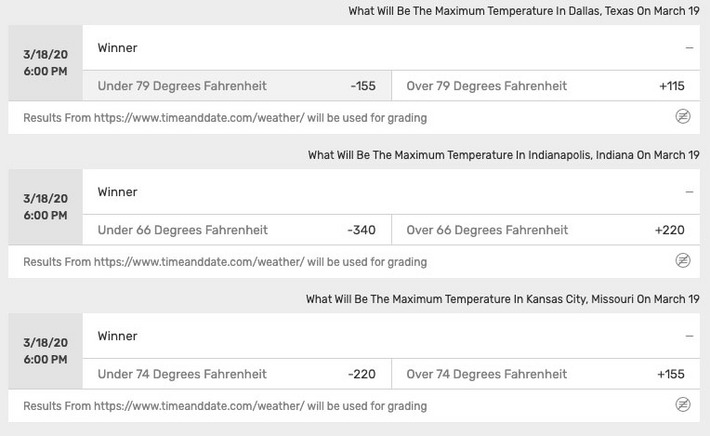The width and height of the screenshot is (710, 436).
Task: Select Under 66 Degrees Fahrenheit at -340
Action: (x=237, y=230)
